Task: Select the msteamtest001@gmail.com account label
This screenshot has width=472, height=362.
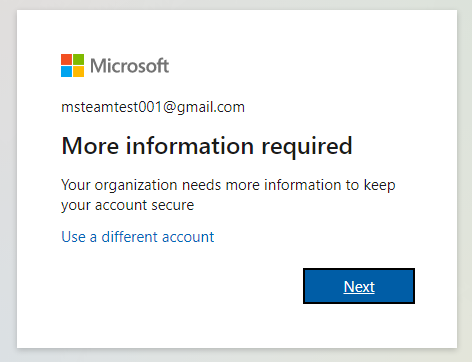Action: tap(153, 107)
